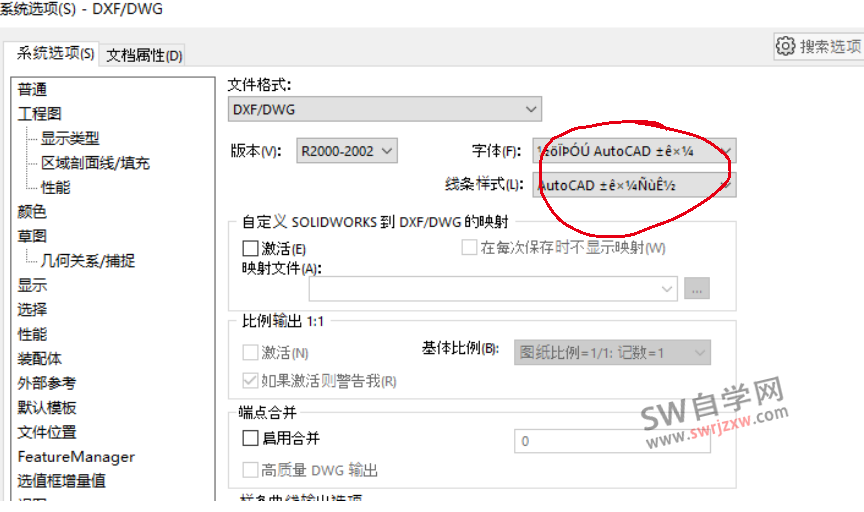This screenshot has width=864, height=512.
Task: Expand the 版本 R2000-2002 dropdown
Action: (x=347, y=151)
